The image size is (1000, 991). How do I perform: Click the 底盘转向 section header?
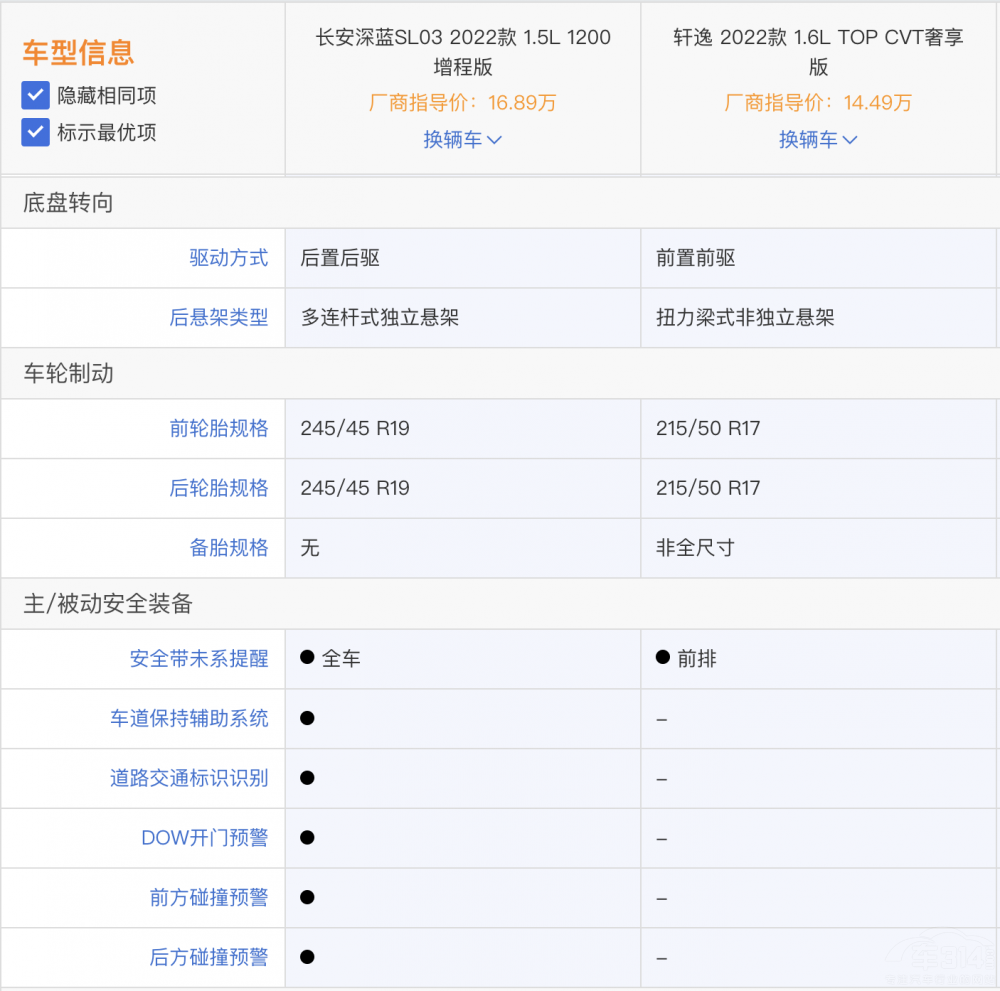coord(68,203)
